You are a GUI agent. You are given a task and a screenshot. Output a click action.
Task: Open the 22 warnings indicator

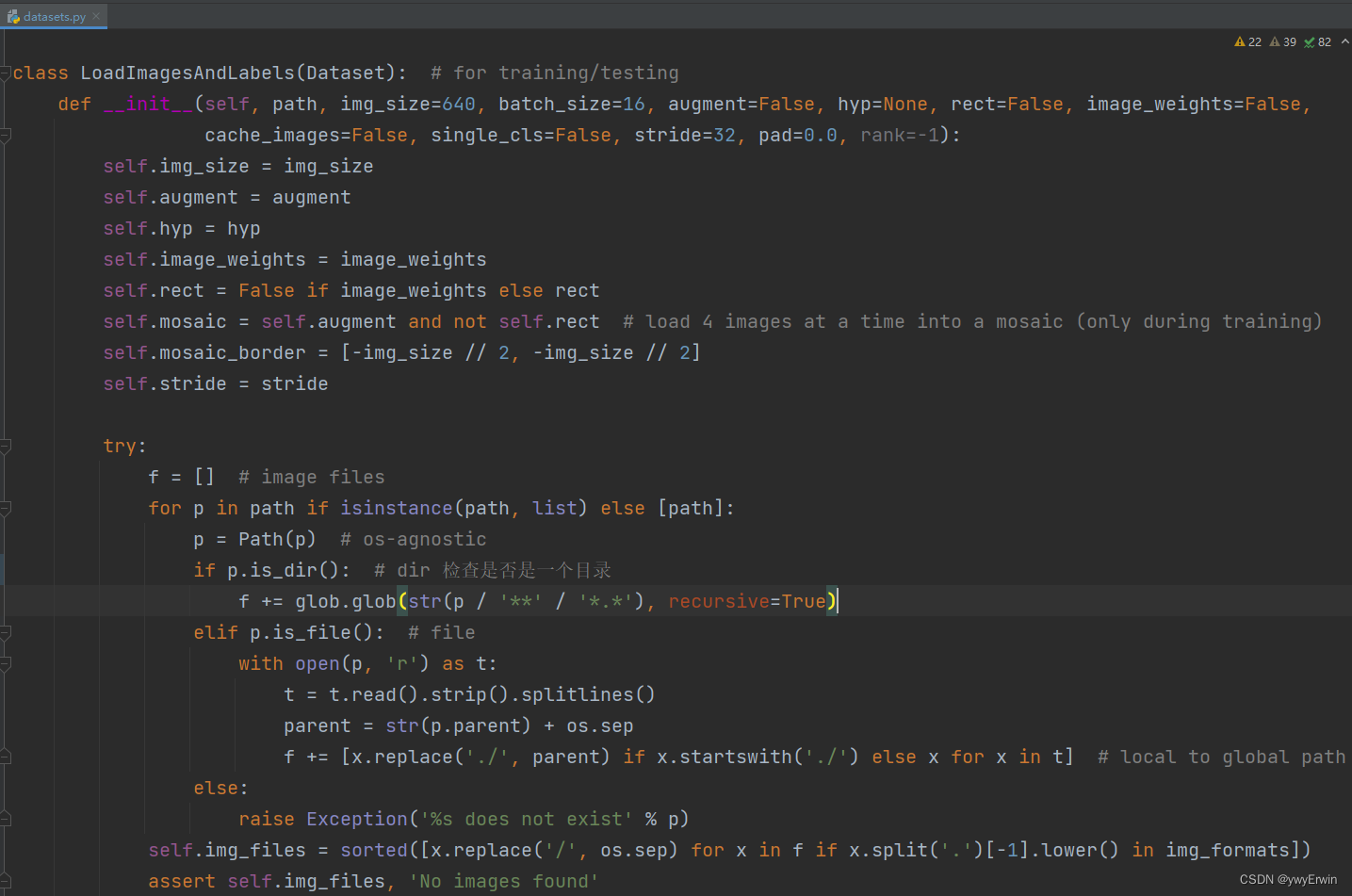(1248, 42)
